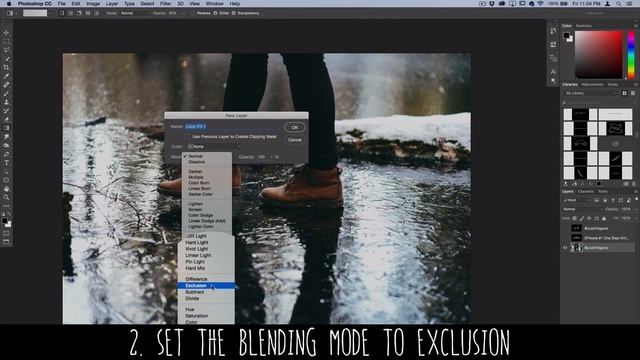The width and height of the screenshot is (640, 360).
Task: Open macOS Spotlight search
Action: click(619, 4)
